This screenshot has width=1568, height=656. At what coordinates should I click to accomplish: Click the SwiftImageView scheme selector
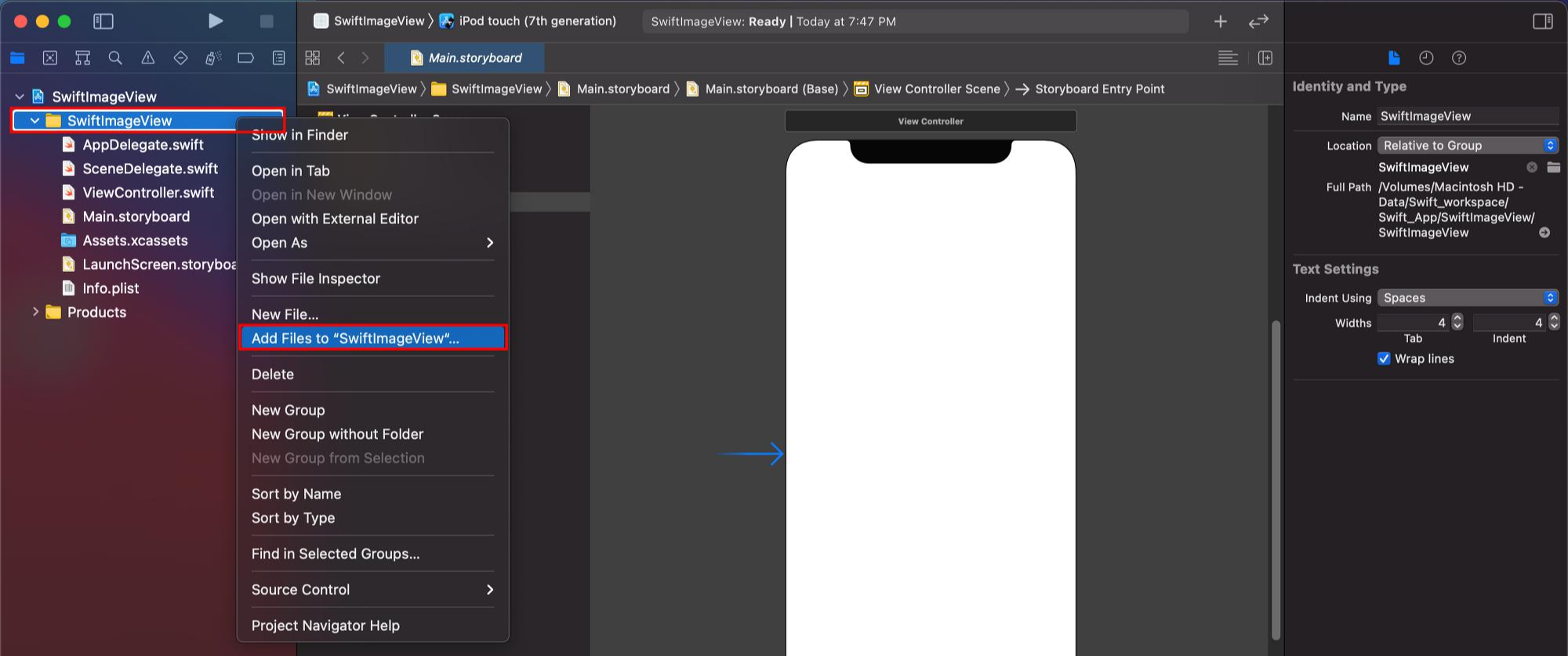(x=369, y=21)
